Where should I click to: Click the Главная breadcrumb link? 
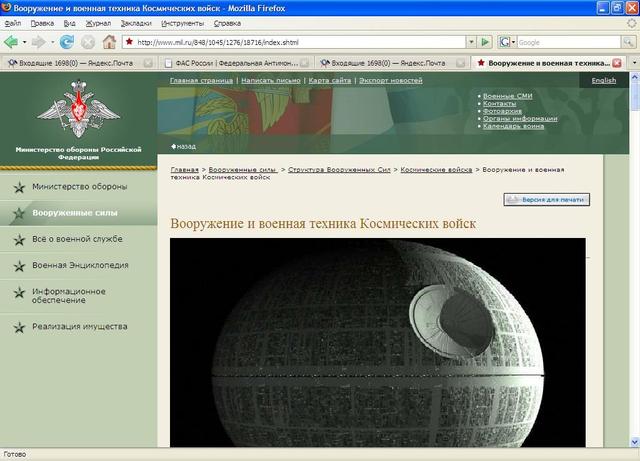[x=184, y=169]
